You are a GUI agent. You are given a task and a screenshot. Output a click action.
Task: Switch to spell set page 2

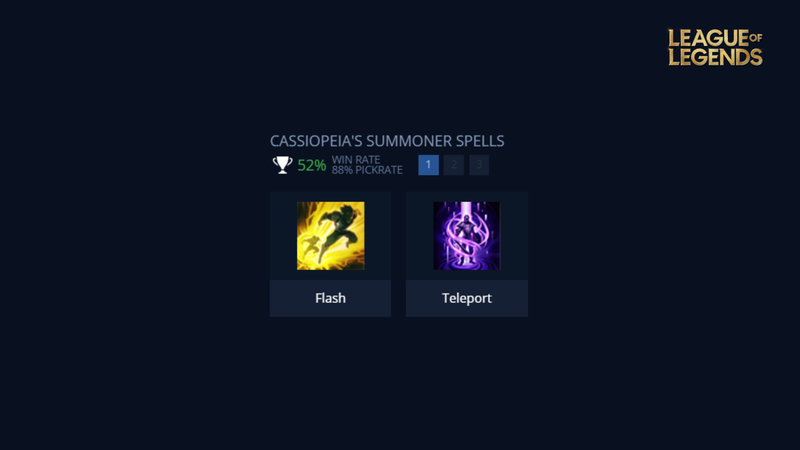[454, 165]
